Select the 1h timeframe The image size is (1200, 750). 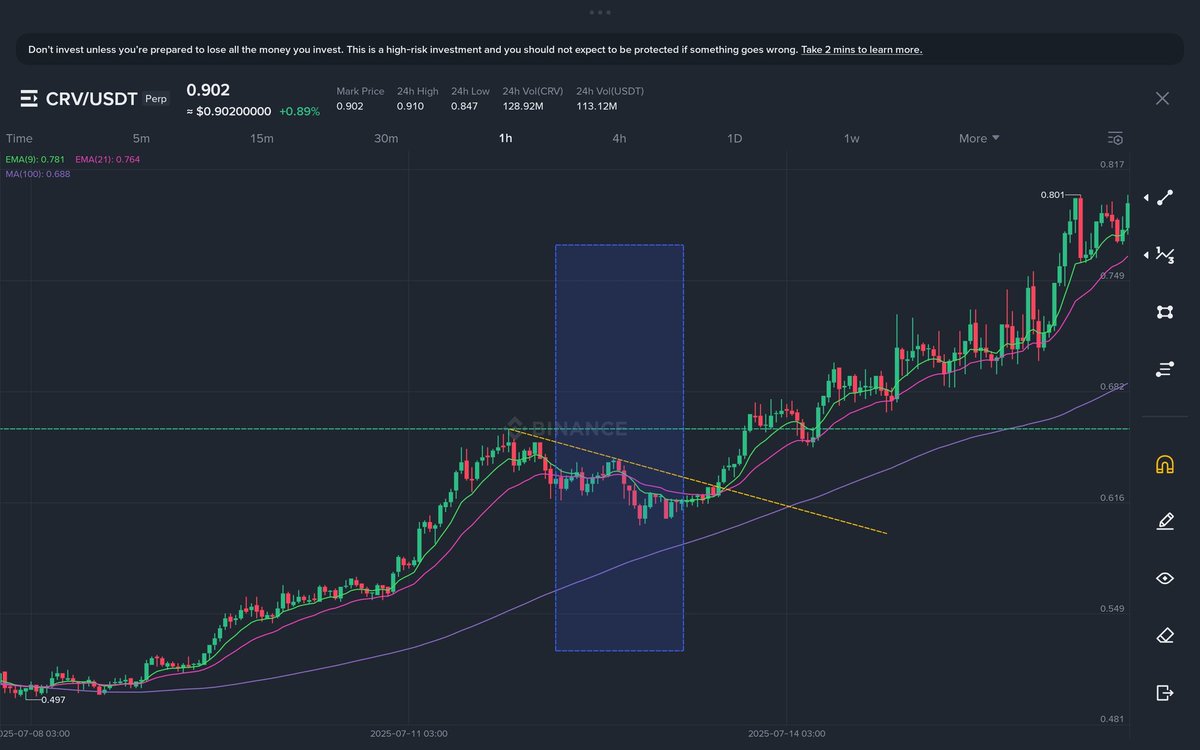click(x=506, y=138)
